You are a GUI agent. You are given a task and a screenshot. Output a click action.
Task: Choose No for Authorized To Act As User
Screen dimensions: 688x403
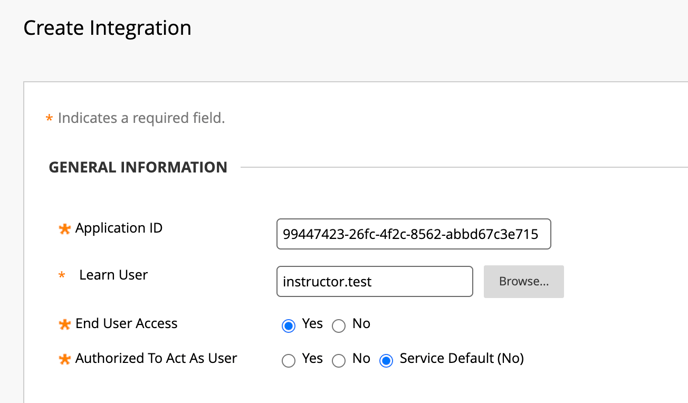point(338,360)
